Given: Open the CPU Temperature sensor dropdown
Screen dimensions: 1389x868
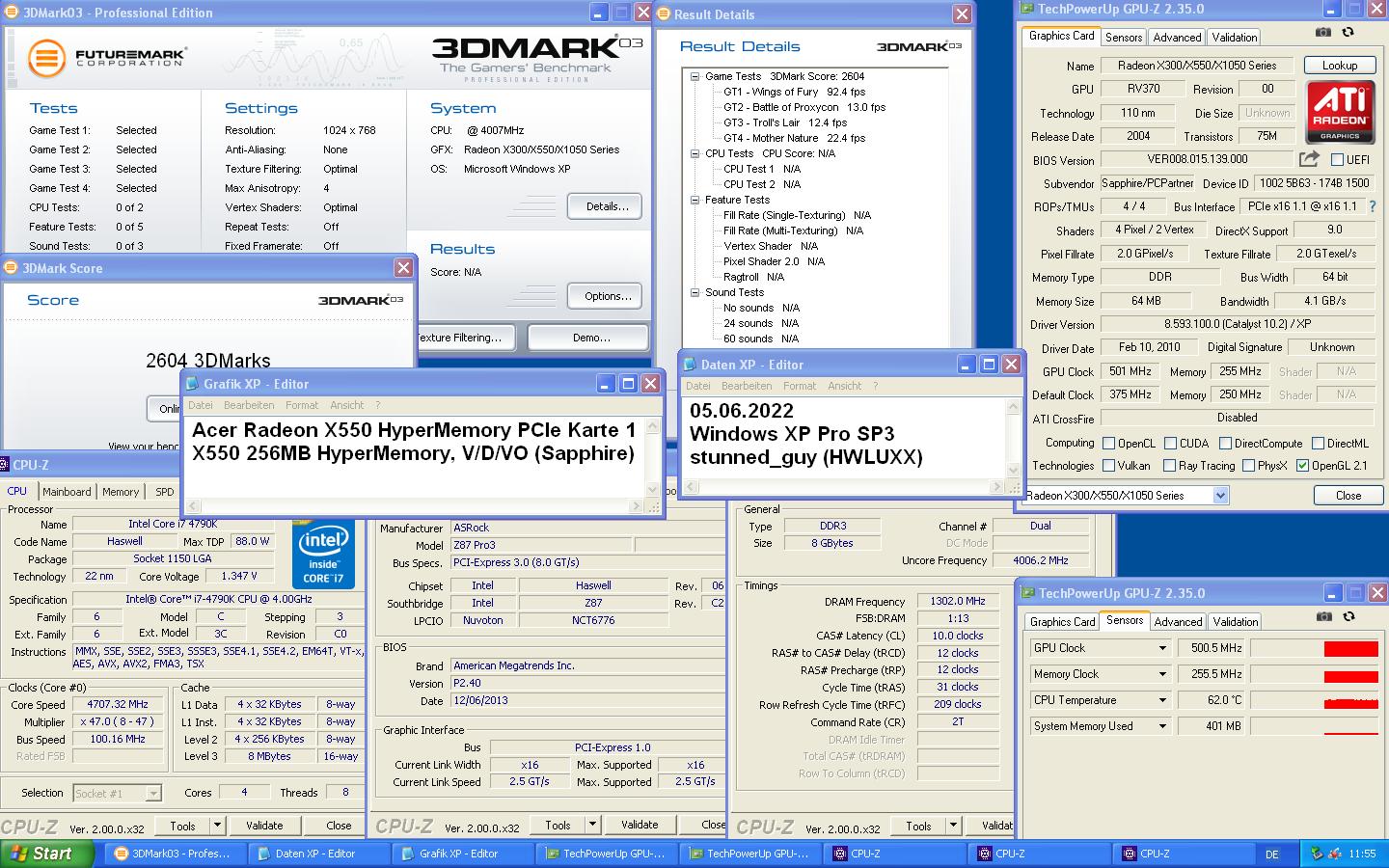Looking at the screenshot, I should point(1162,700).
